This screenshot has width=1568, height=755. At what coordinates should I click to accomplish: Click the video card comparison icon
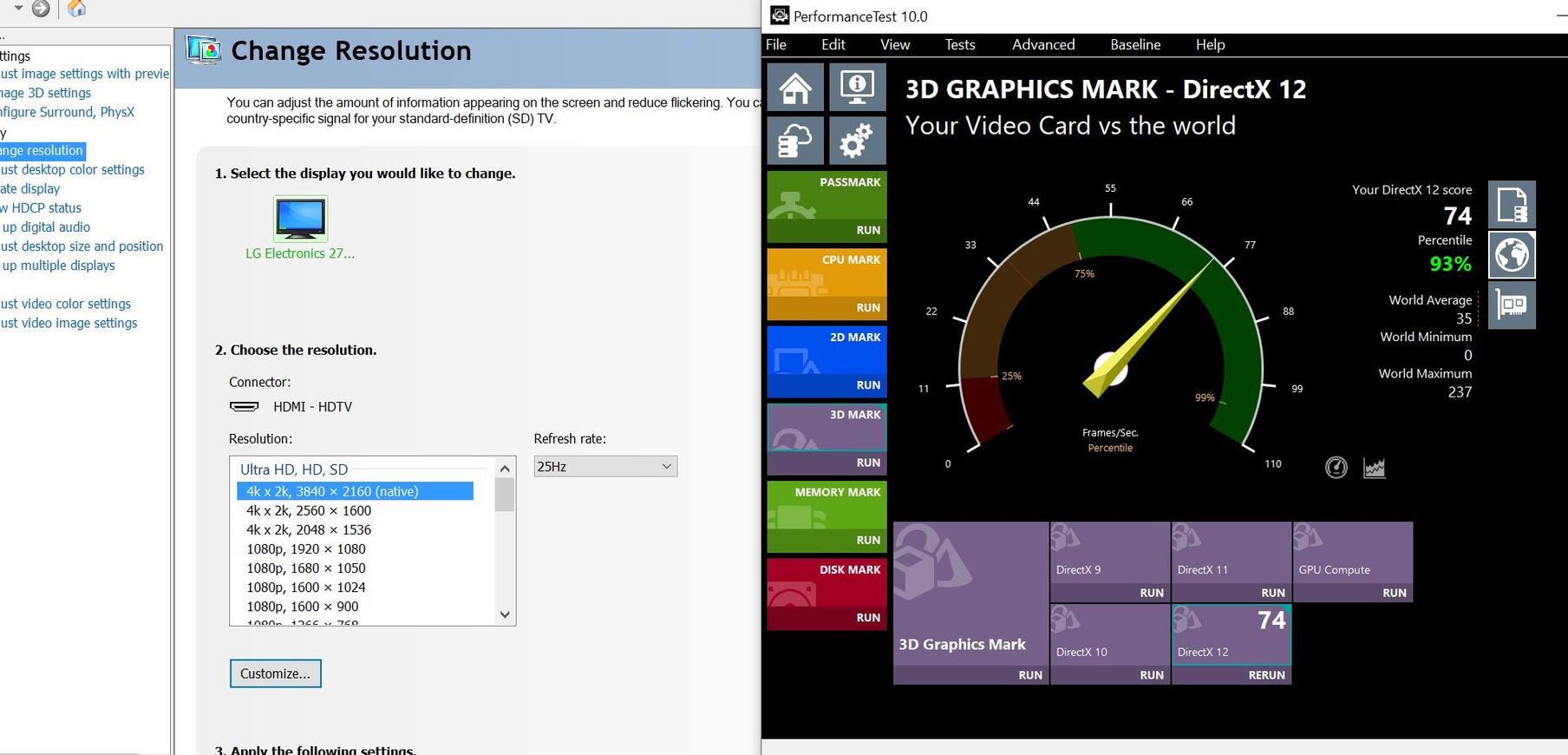coord(1512,305)
